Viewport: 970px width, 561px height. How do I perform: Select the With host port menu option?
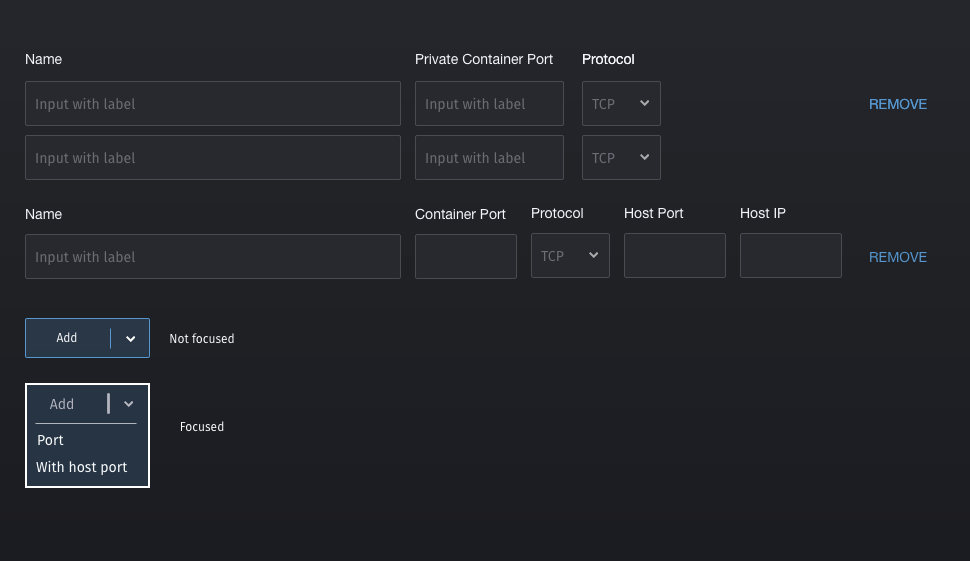(x=82, y=467)
